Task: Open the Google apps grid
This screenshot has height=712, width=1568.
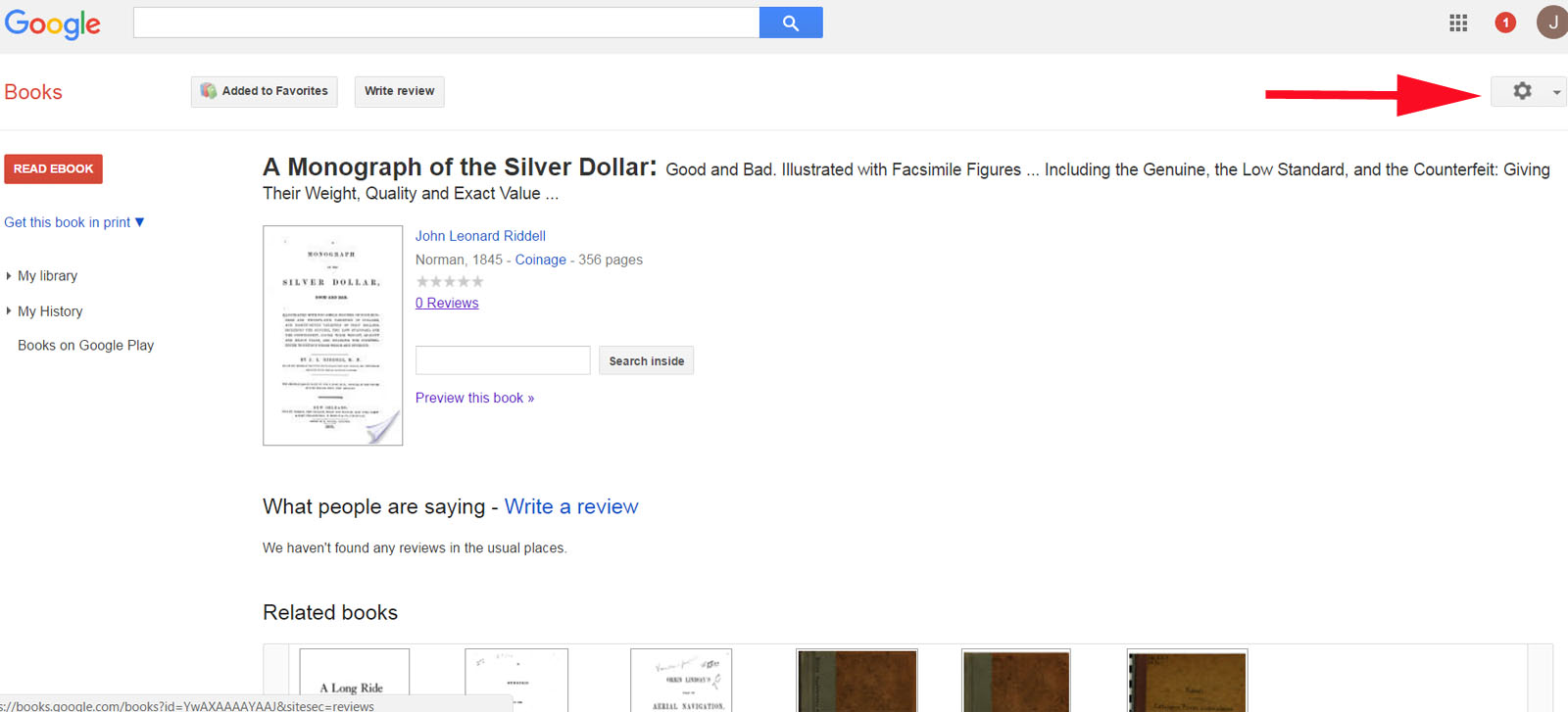Action: (x=1458, y=23)
